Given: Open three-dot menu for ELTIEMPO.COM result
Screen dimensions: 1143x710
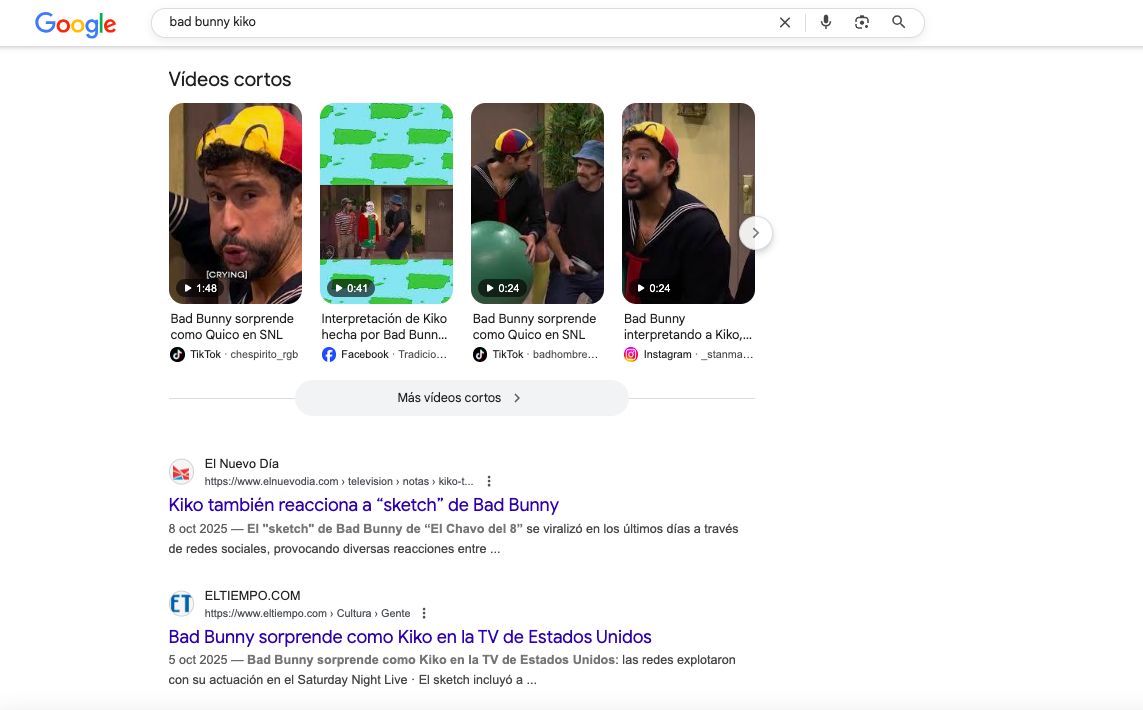Looking at the screenshot, I should coord(424,613).
